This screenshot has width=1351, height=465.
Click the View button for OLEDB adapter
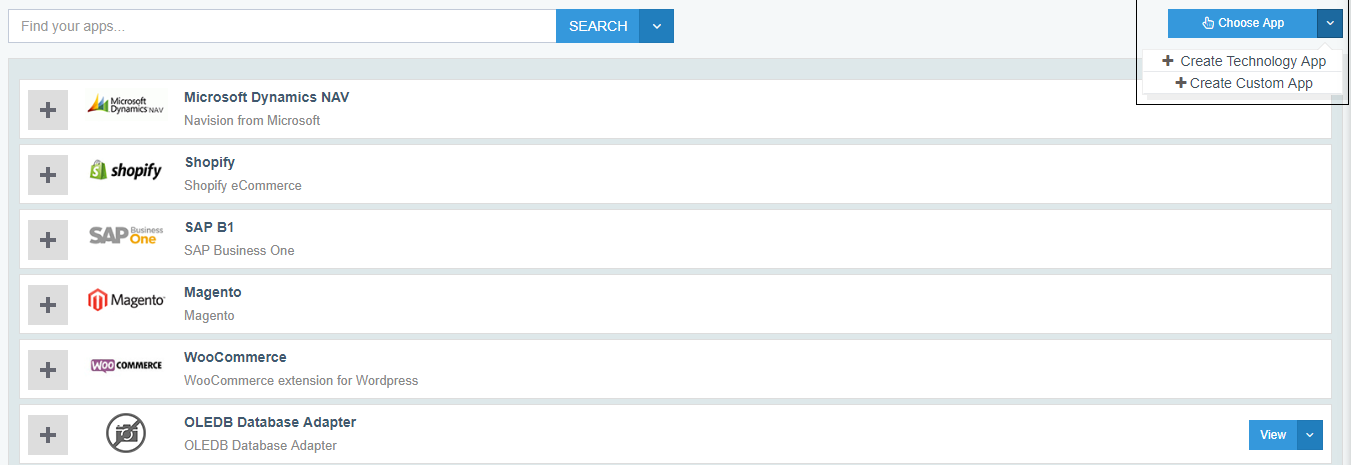click(x=1272, y=435)
